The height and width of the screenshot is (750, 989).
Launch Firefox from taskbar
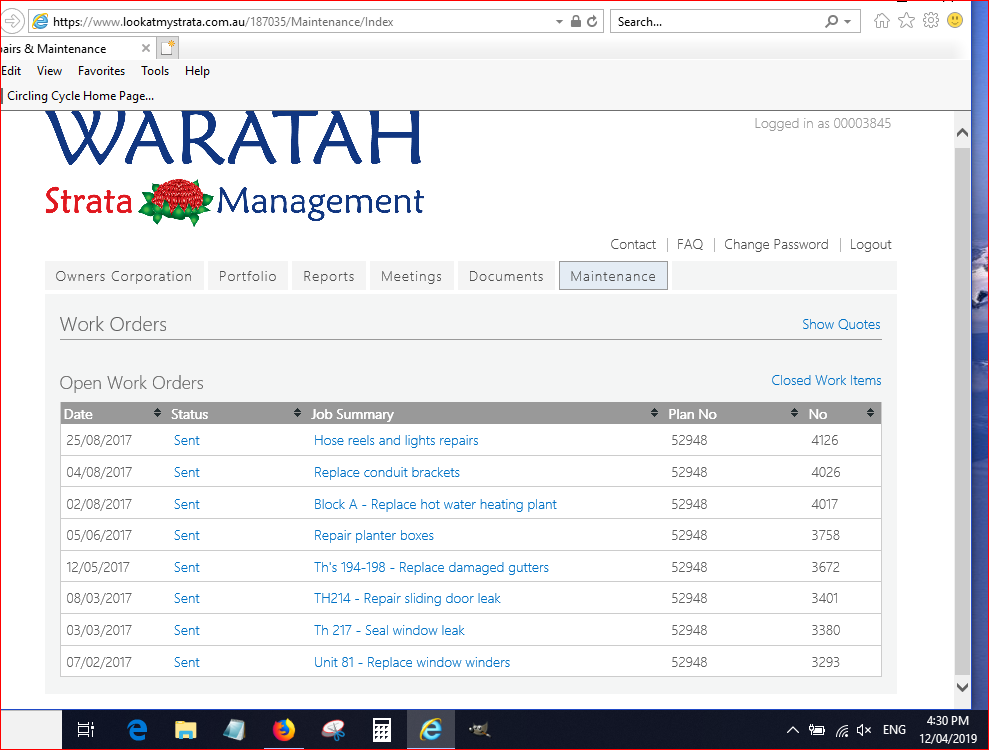[x=283, y=730]
